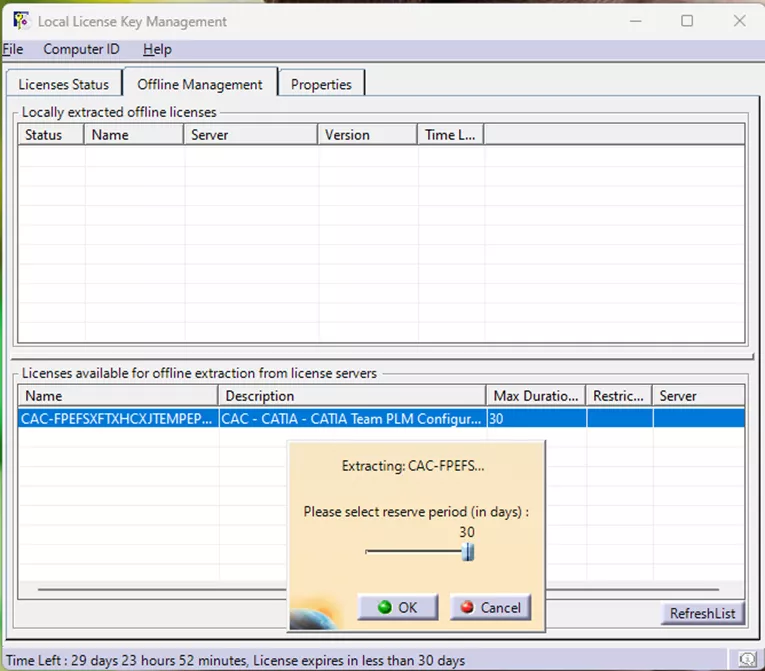Screen dimensions: 765x671
Task: Click the 30 max duration cell
Action: [537, 419]
